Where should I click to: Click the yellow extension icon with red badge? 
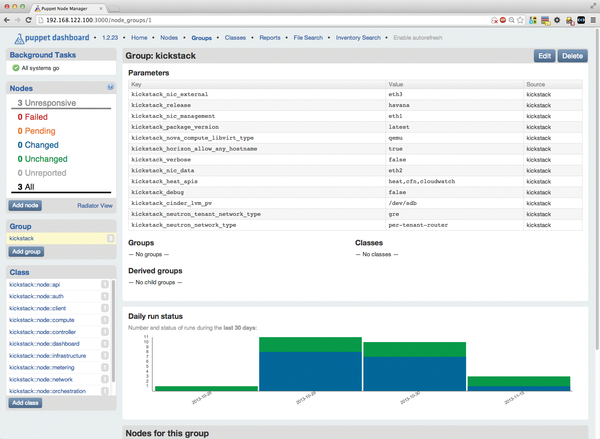(569, 21)
